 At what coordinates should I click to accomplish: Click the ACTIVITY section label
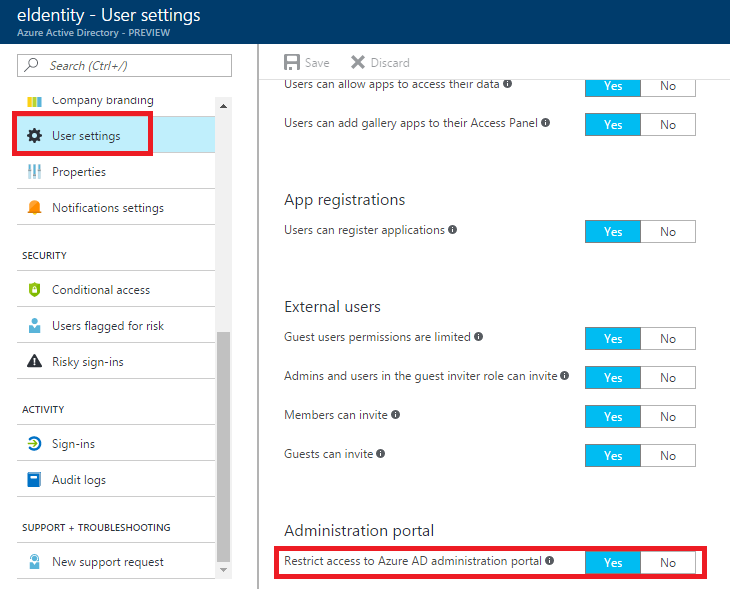point(43,409)
